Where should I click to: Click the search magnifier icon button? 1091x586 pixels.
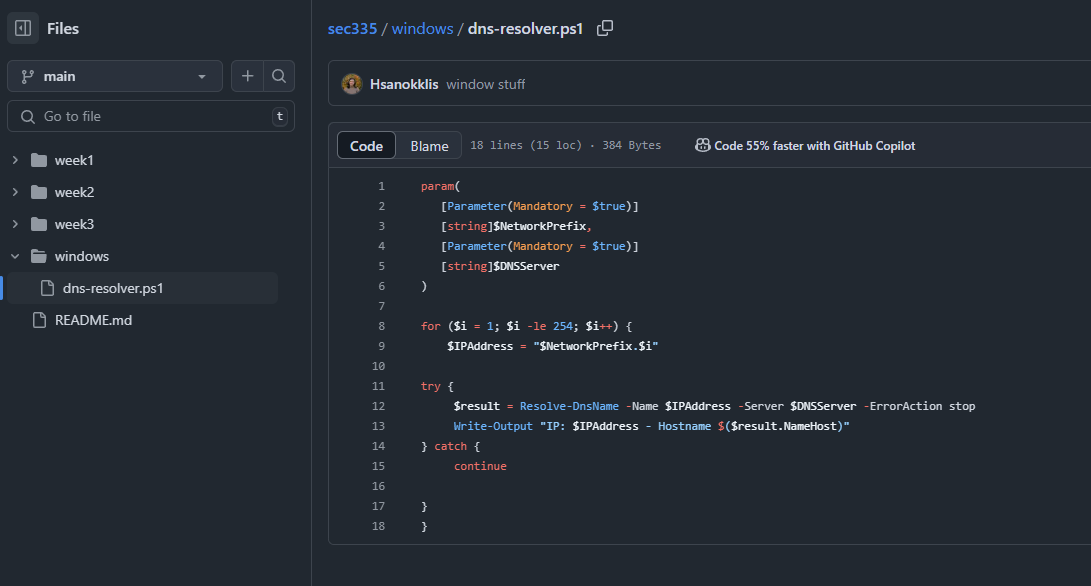(279, 76)
